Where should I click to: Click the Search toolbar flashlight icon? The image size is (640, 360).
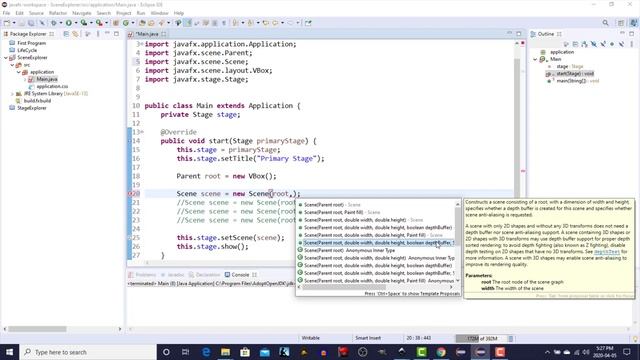[161, 23]
